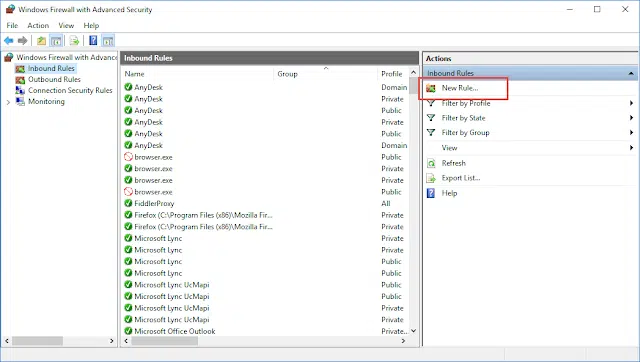640x362 pixels.
Task: Open Filter by State submenu arrow
Action: (x=631, y=118)
